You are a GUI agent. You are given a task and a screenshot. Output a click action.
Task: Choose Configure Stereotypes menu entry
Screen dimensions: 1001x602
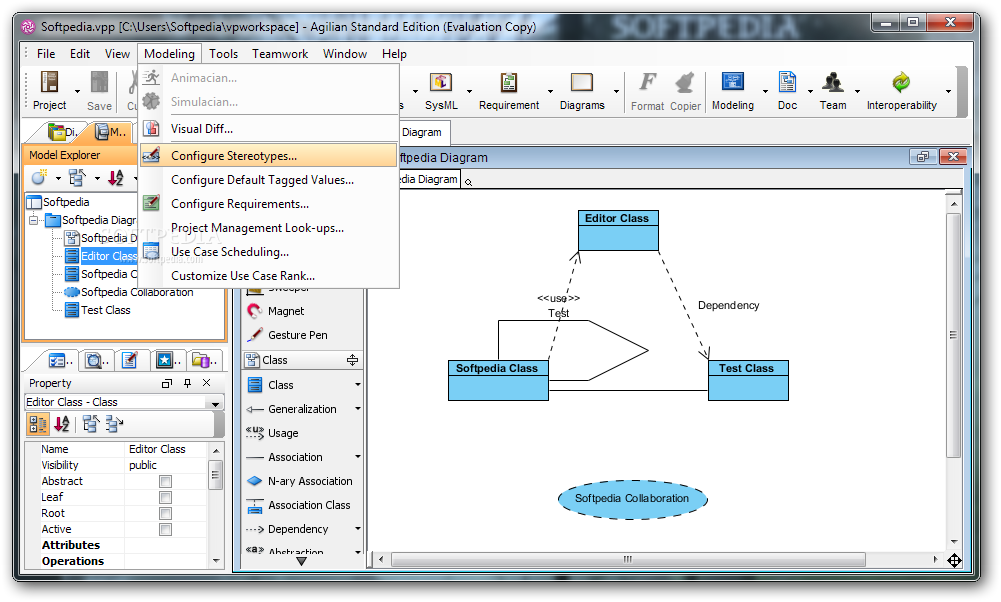[x=269, y=156]
